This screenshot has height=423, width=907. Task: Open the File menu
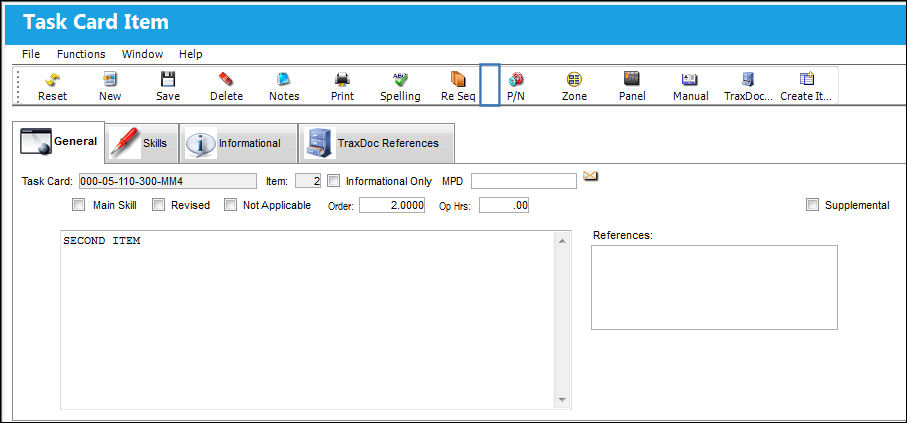pyautogui.click(x=31, y=54)
